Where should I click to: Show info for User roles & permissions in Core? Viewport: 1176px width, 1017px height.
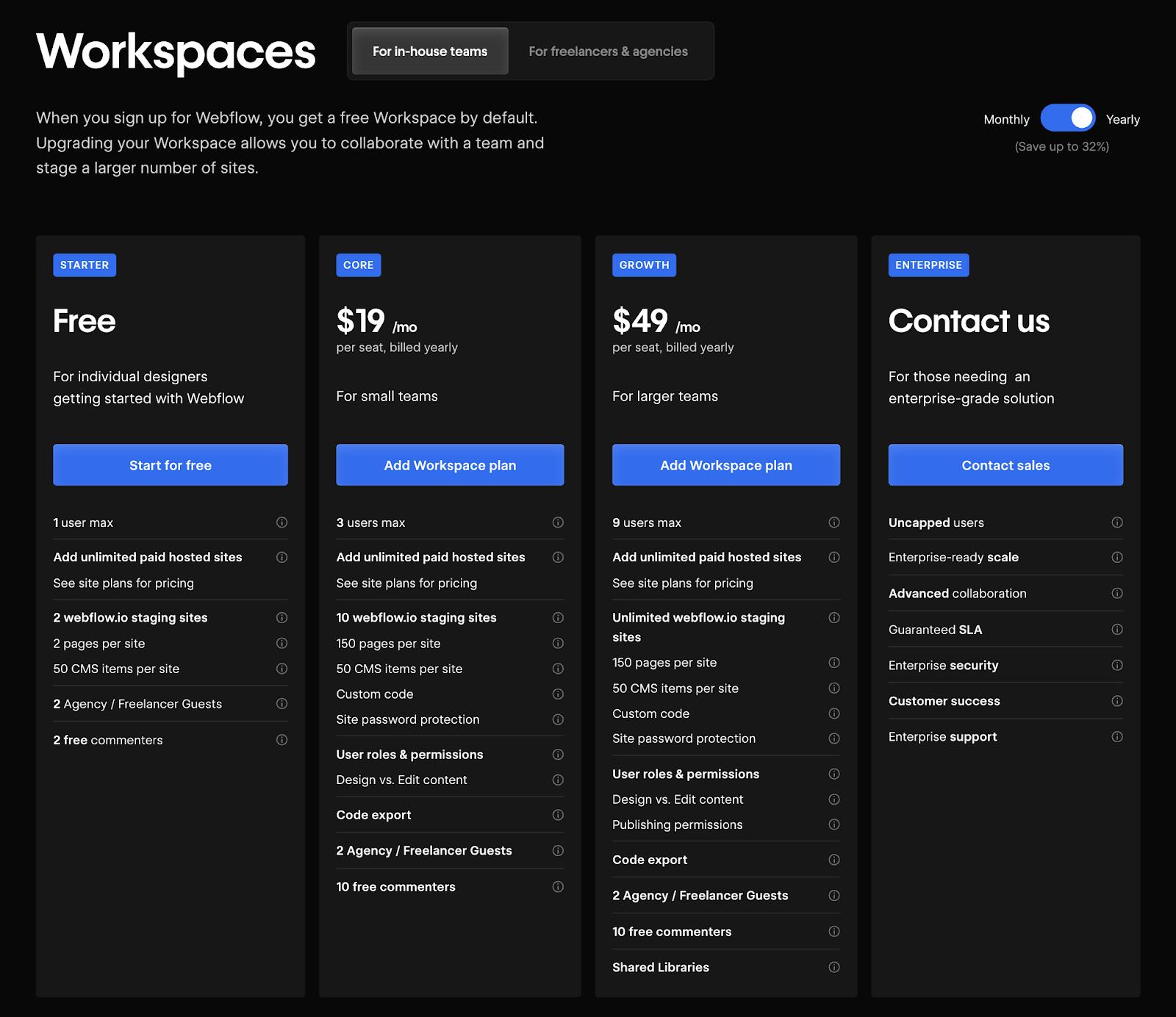558,755
